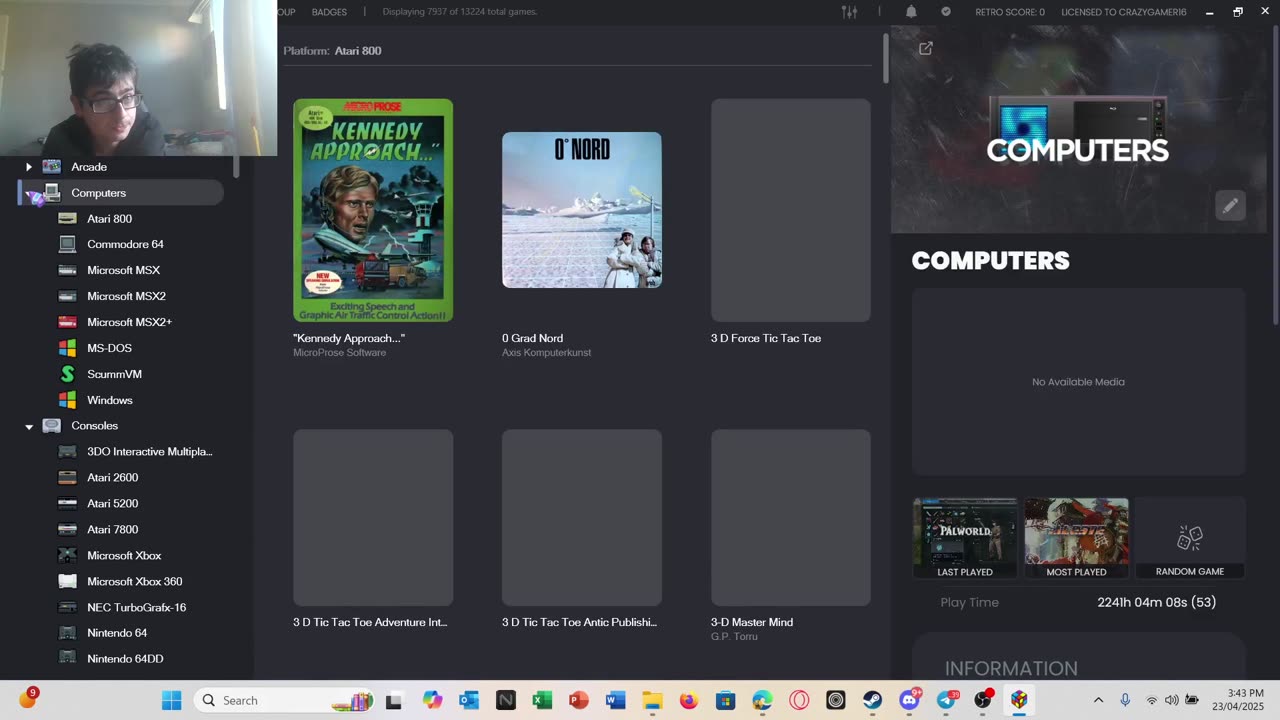Image resolution: width=1280 pixels, height=720 pixels.
Task: Open Telegram from the taskbar
Action: pos(946,700)
